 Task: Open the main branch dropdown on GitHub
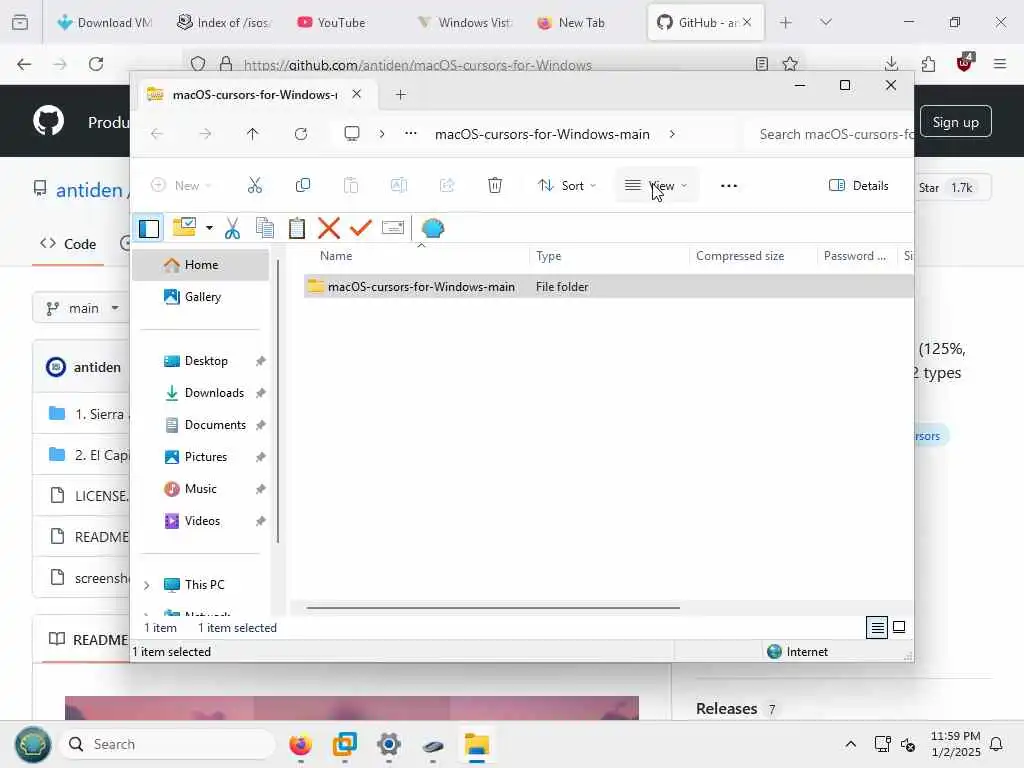81,308
